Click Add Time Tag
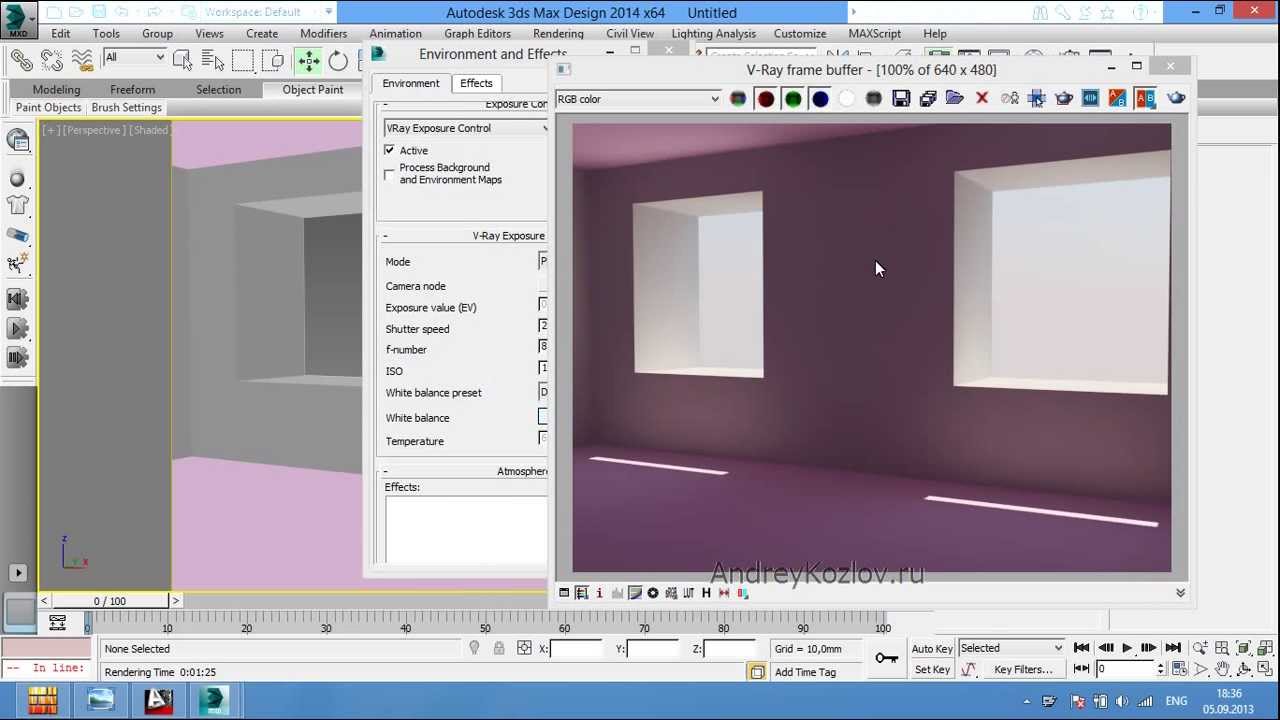Image resolution: width=1280 pixels, height=720 pixels. click(805, 672)
